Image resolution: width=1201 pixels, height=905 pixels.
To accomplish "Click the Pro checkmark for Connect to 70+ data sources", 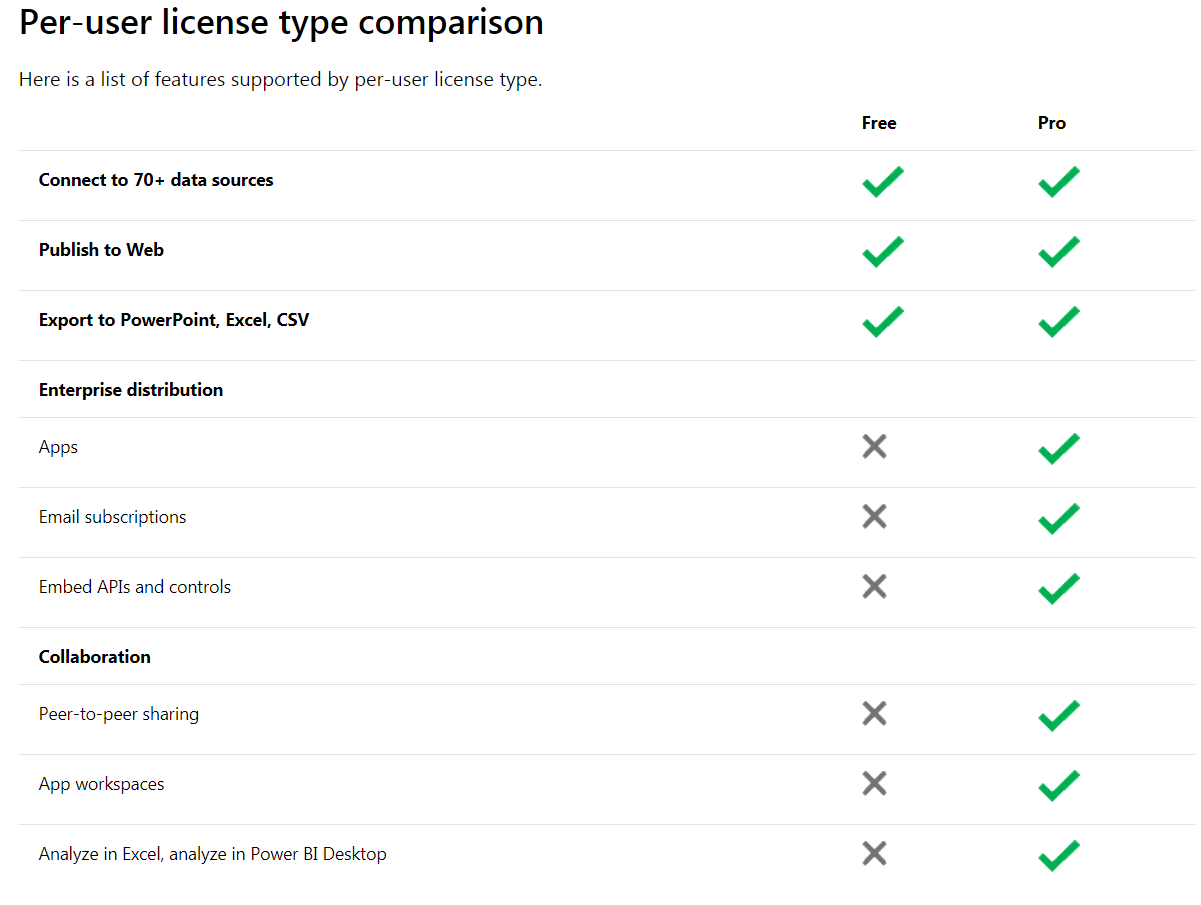I will click(1058, 182).
